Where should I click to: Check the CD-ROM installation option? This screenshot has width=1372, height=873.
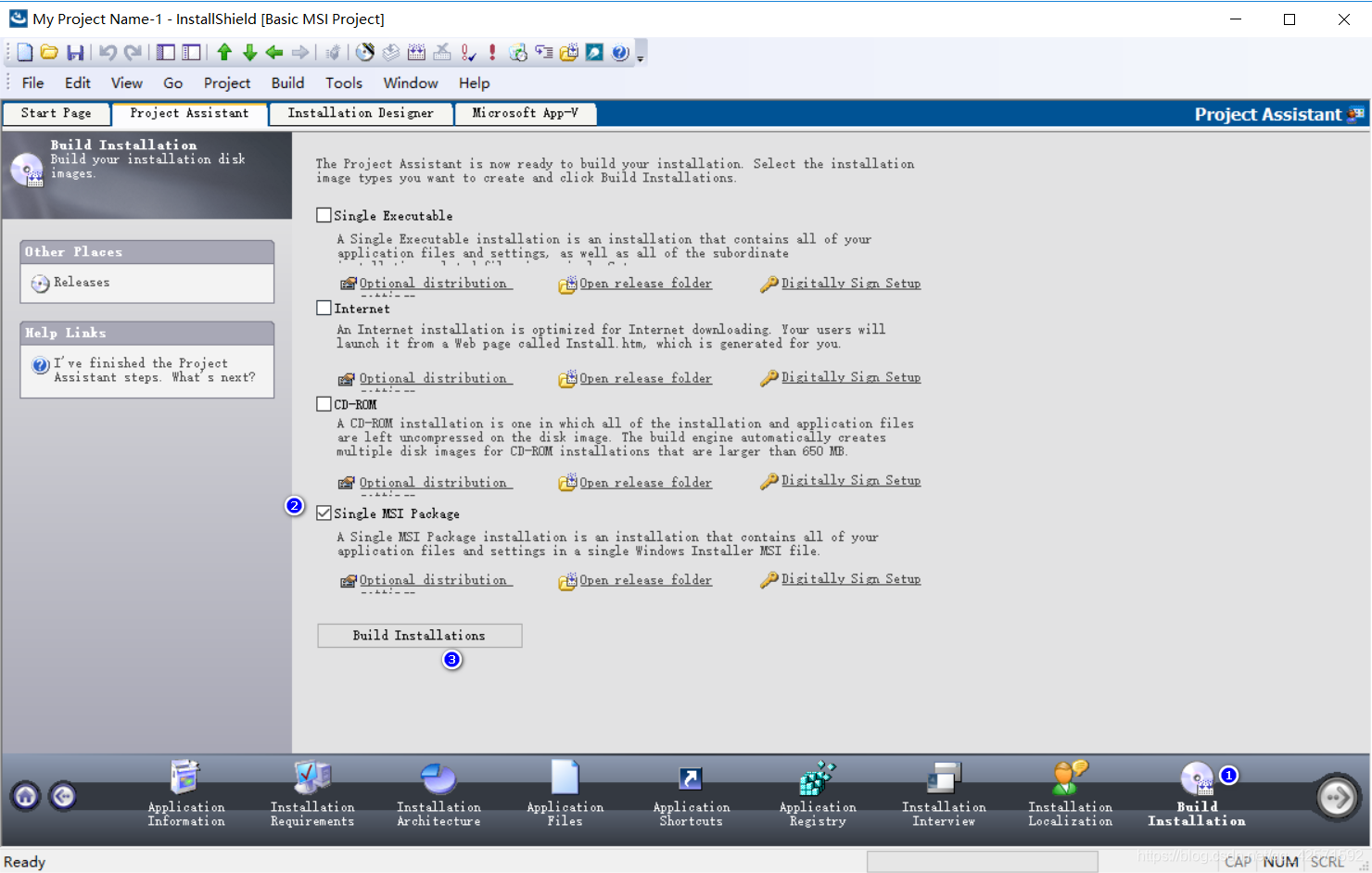[324, 404]
